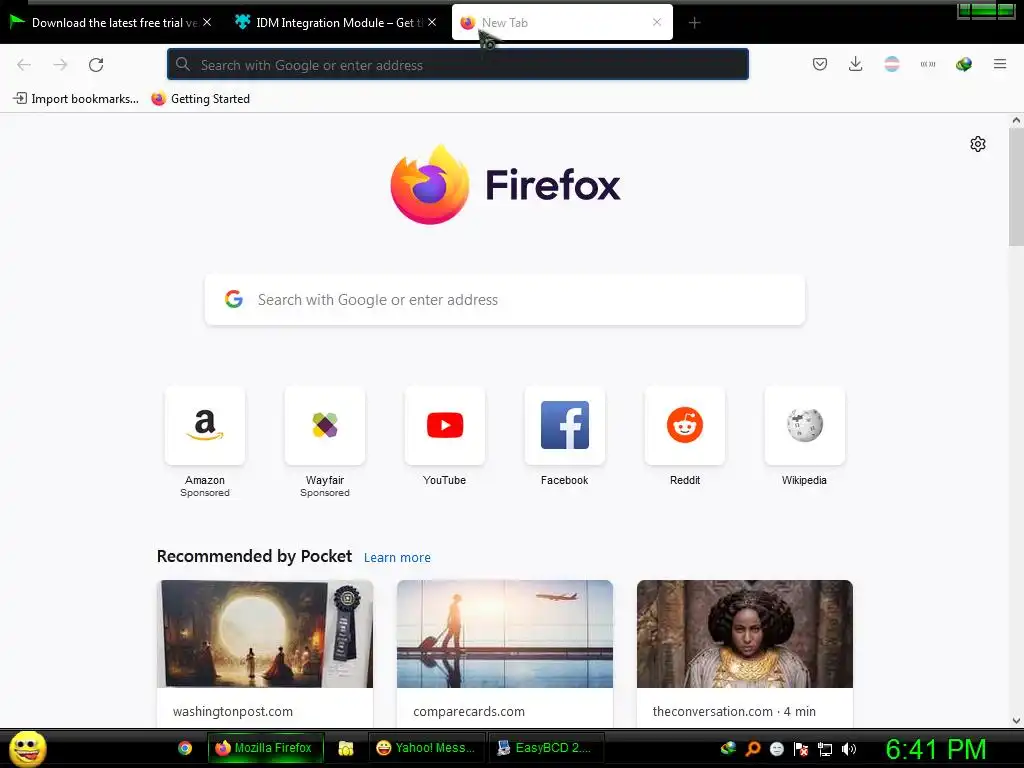Save page to Pocket from toolbar
Viewport: 1024px width, 768px height.
pos(820,64)
